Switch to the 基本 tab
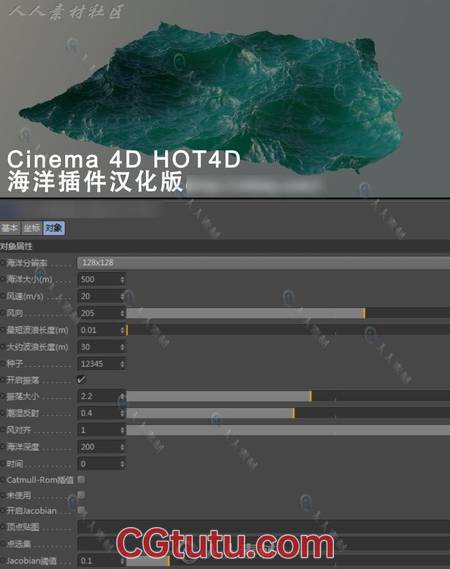The image size is (450, 569). (10, 228)
